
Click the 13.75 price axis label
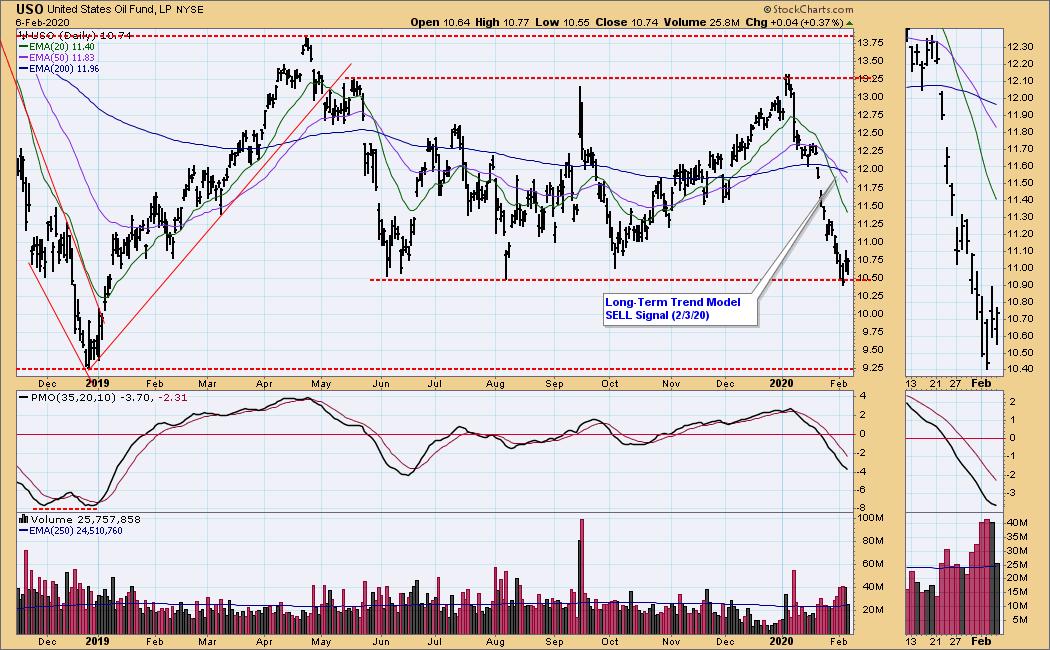tap(871, 43)
